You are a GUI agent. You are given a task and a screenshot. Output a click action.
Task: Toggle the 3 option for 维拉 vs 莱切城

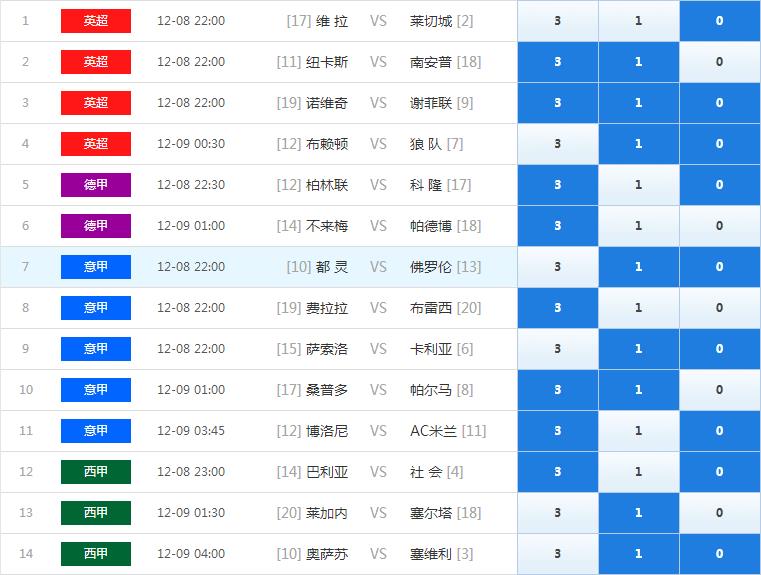click(558, 21)
